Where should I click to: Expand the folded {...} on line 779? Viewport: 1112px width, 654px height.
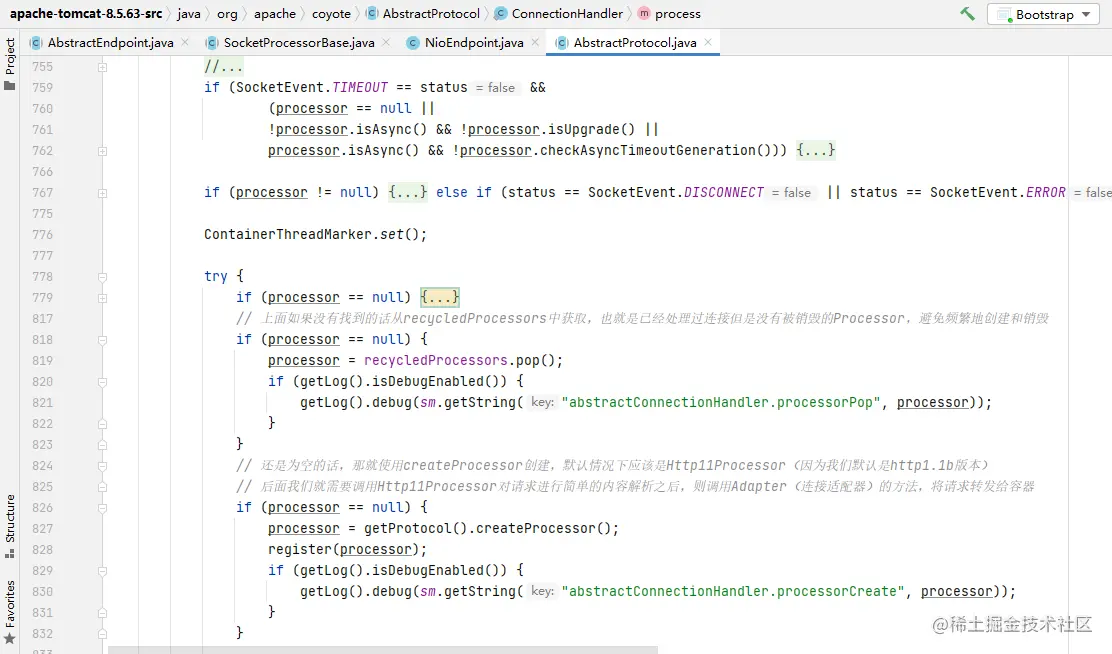[440, 297]
